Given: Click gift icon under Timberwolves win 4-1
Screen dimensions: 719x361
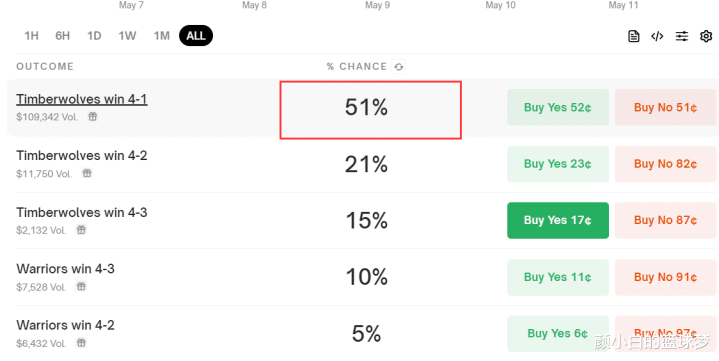Looking at the screenshot, I should tap(93, 117).
